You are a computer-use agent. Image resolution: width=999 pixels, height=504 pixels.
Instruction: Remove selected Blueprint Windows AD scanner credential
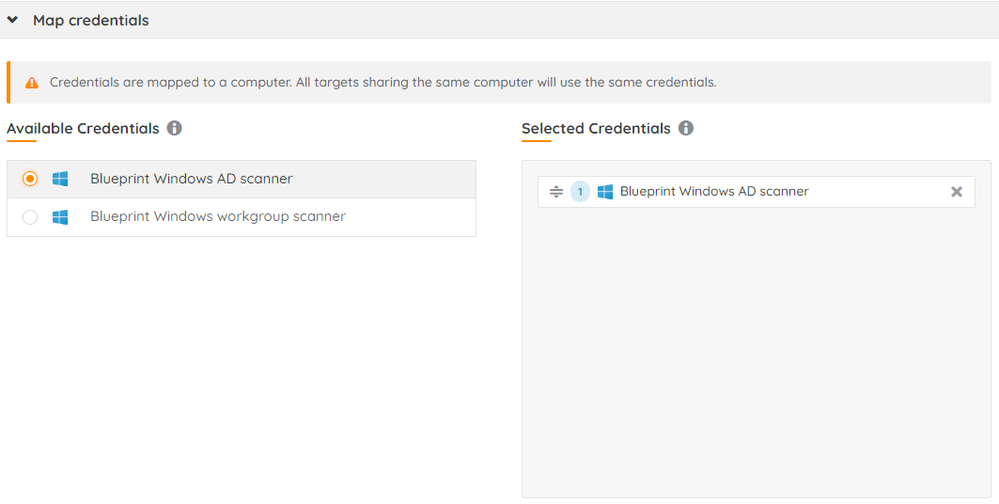[956, 192]
